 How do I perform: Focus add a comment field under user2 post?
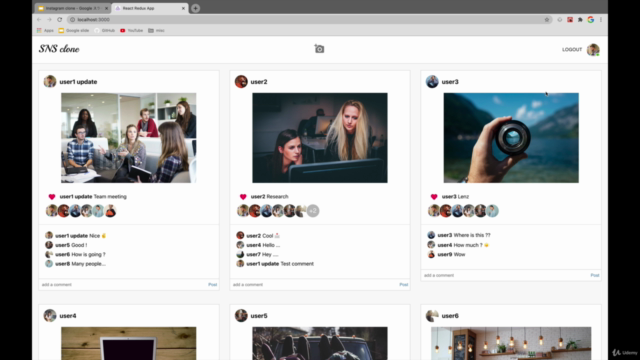[313, 284]
